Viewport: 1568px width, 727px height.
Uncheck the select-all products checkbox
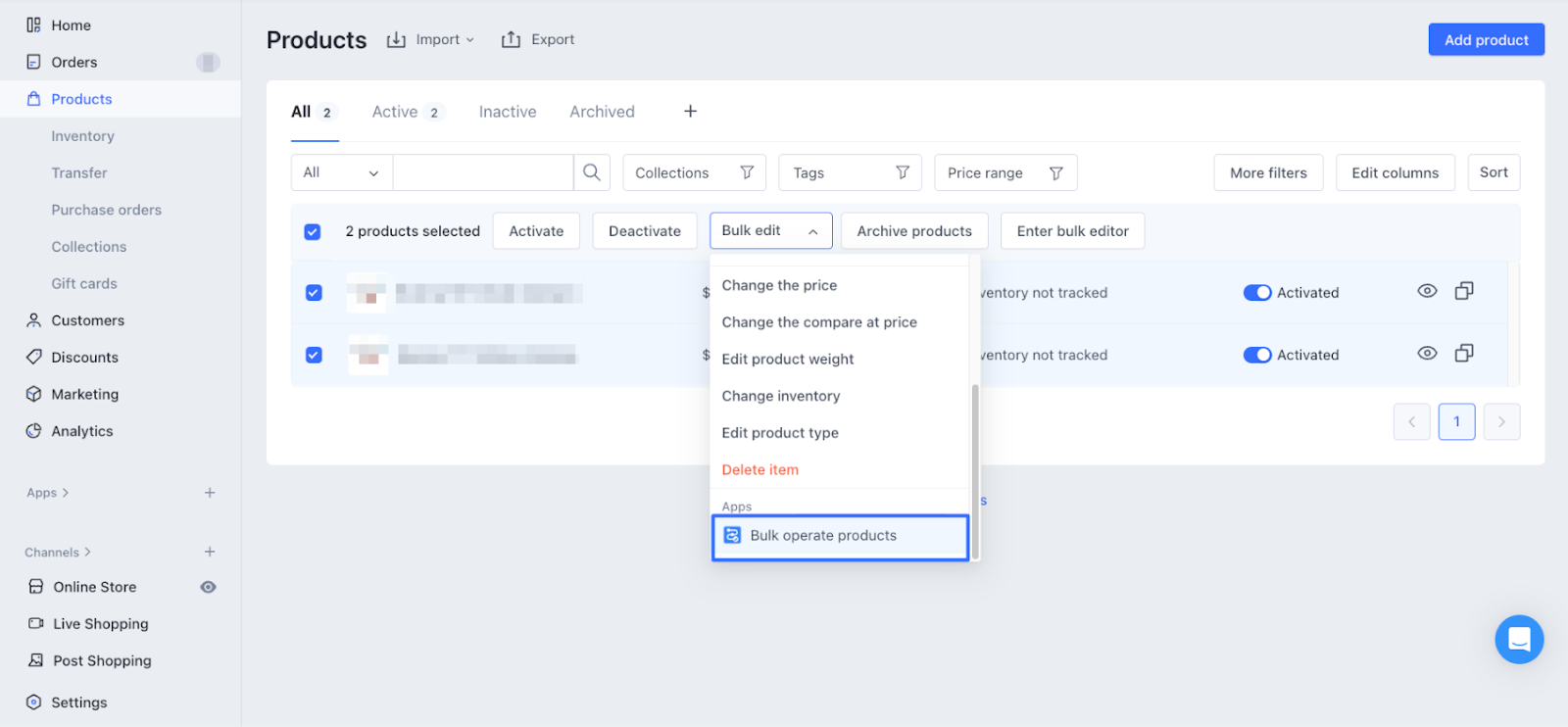313,232
